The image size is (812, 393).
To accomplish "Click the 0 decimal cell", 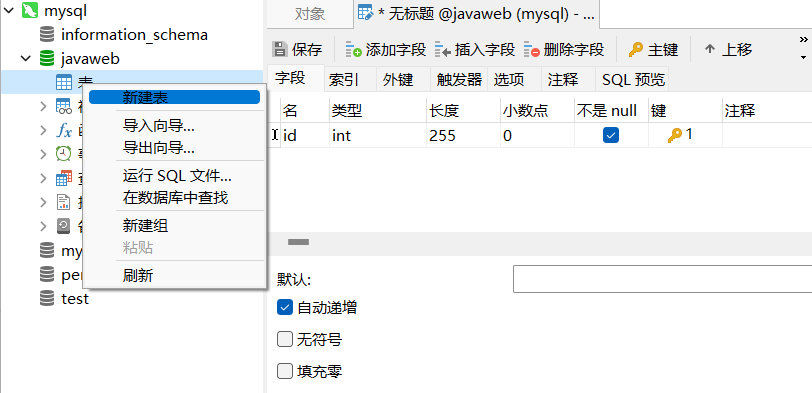I will [538, 136].
